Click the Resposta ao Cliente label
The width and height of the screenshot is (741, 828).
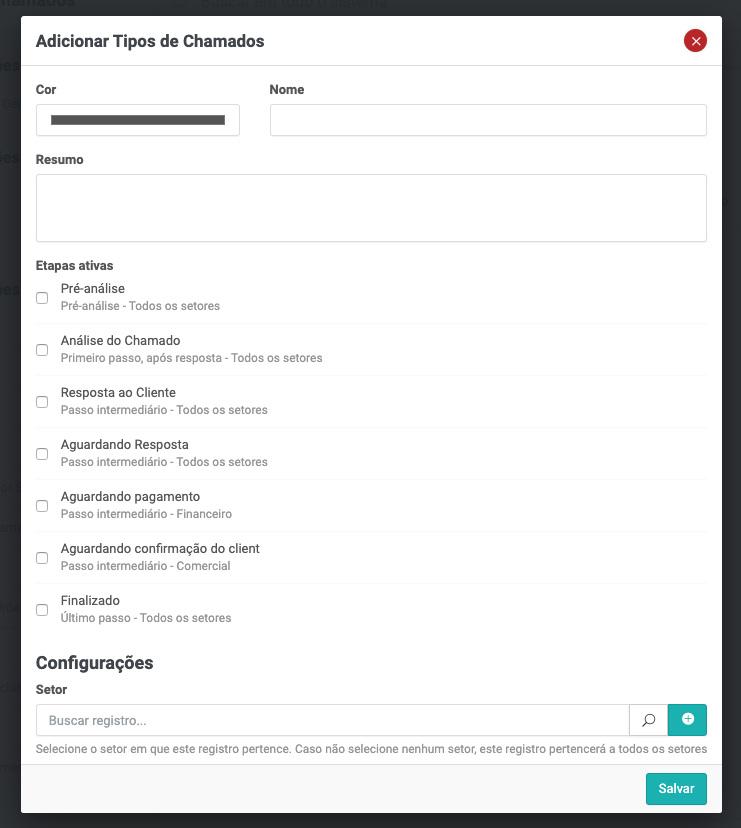[118, 393]
